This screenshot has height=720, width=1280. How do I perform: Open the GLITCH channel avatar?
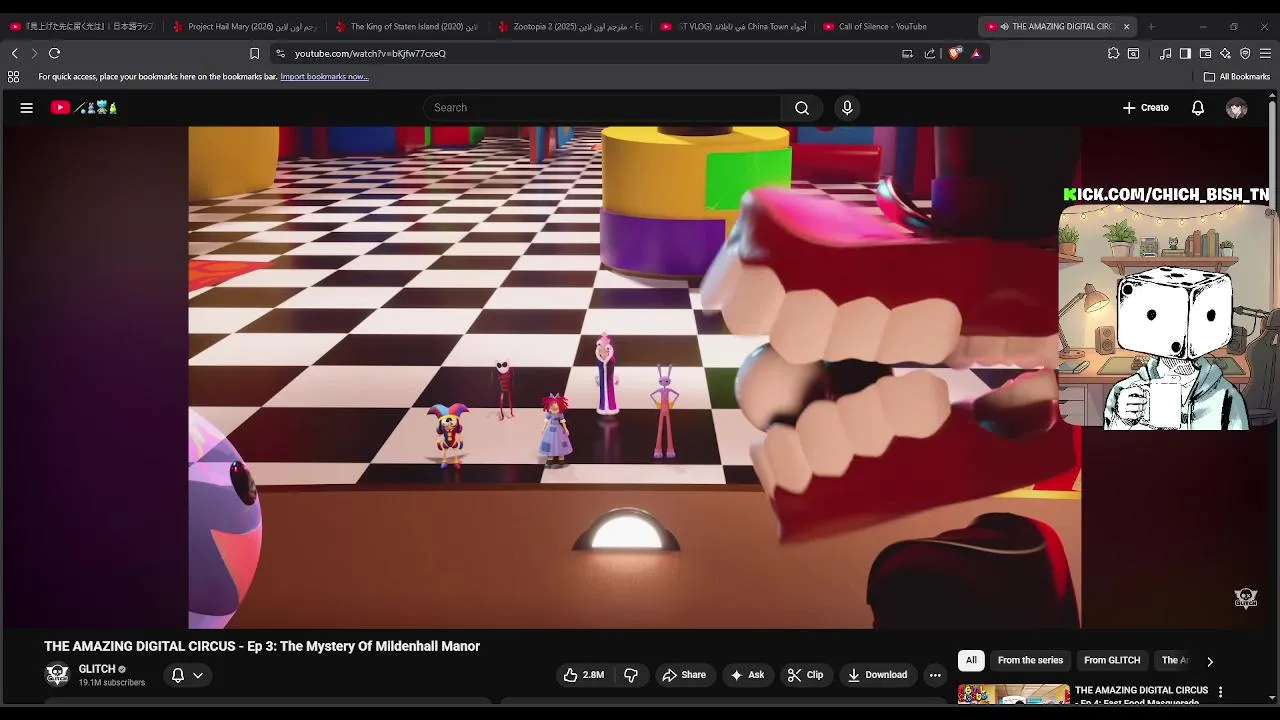tap(58, 675)
